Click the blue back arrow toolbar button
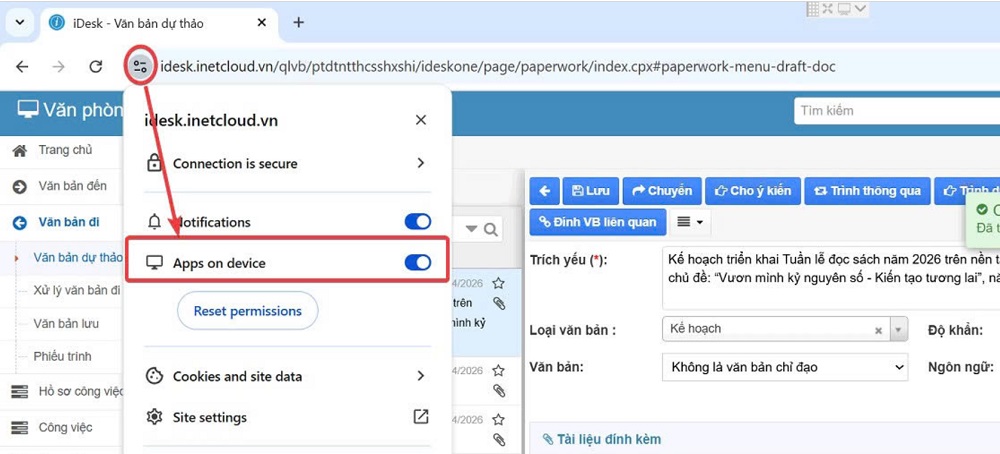 click(x=543, y=191)
